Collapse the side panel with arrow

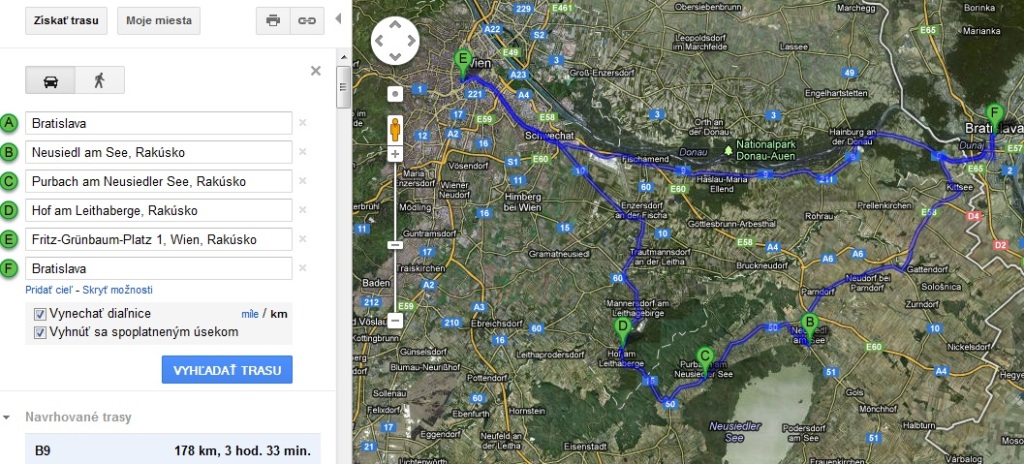click(x=338, y=19)
